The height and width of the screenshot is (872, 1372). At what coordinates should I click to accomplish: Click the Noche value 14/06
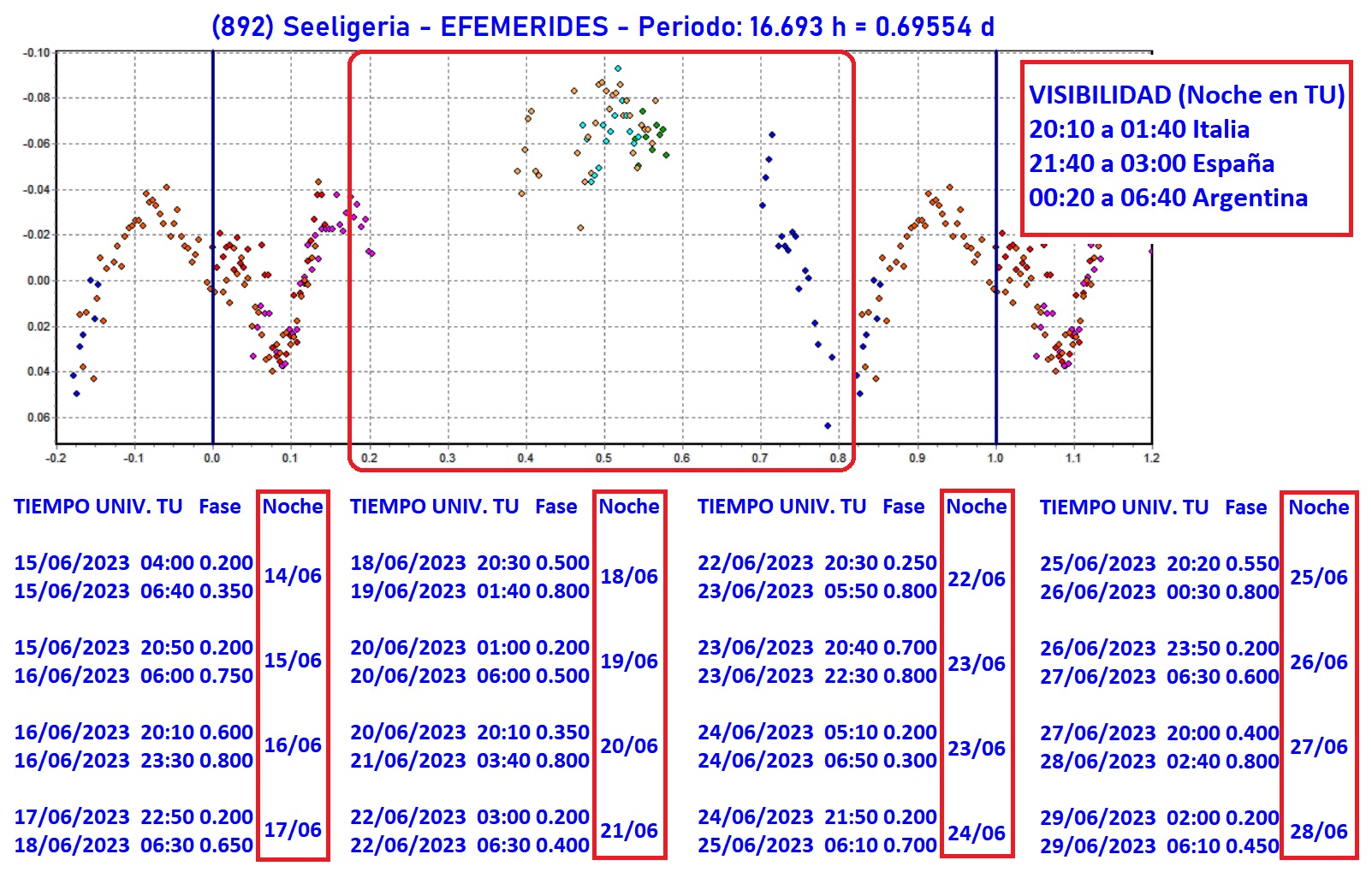coord(293,576)
